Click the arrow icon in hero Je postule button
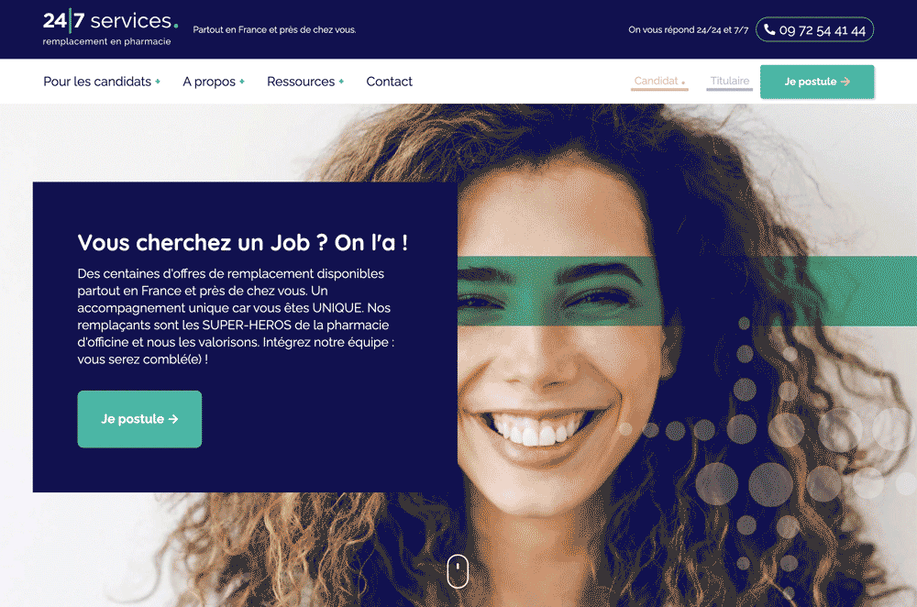Screen dimensions: 917x607 pyautogui.click(x=173, y=419)
